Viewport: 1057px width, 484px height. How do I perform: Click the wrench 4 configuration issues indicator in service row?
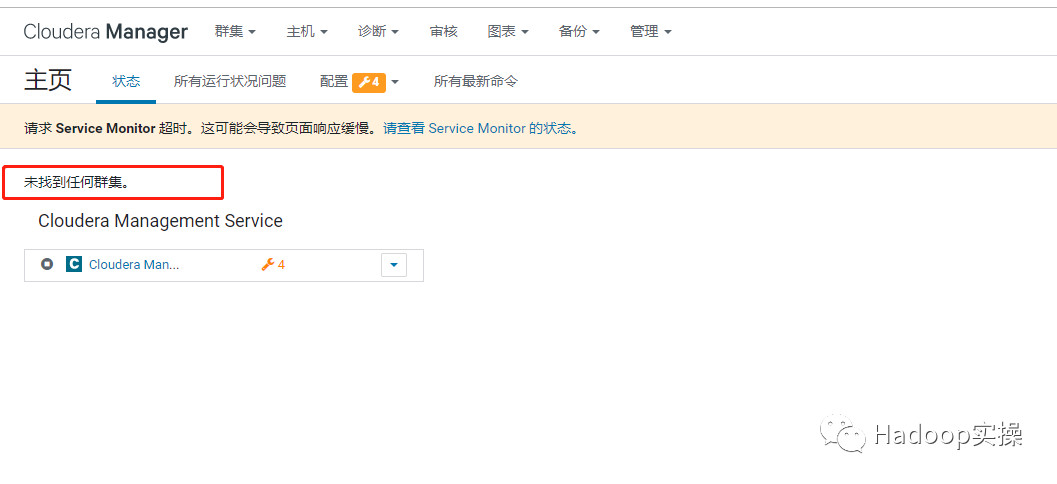pos(273,265)
